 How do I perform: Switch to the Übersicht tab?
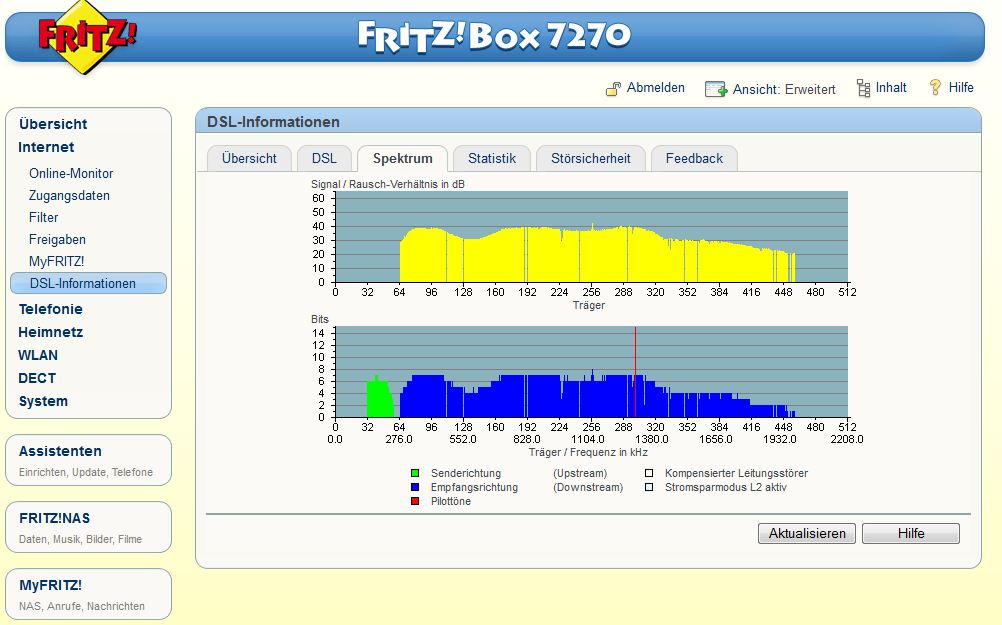point(249,158)
